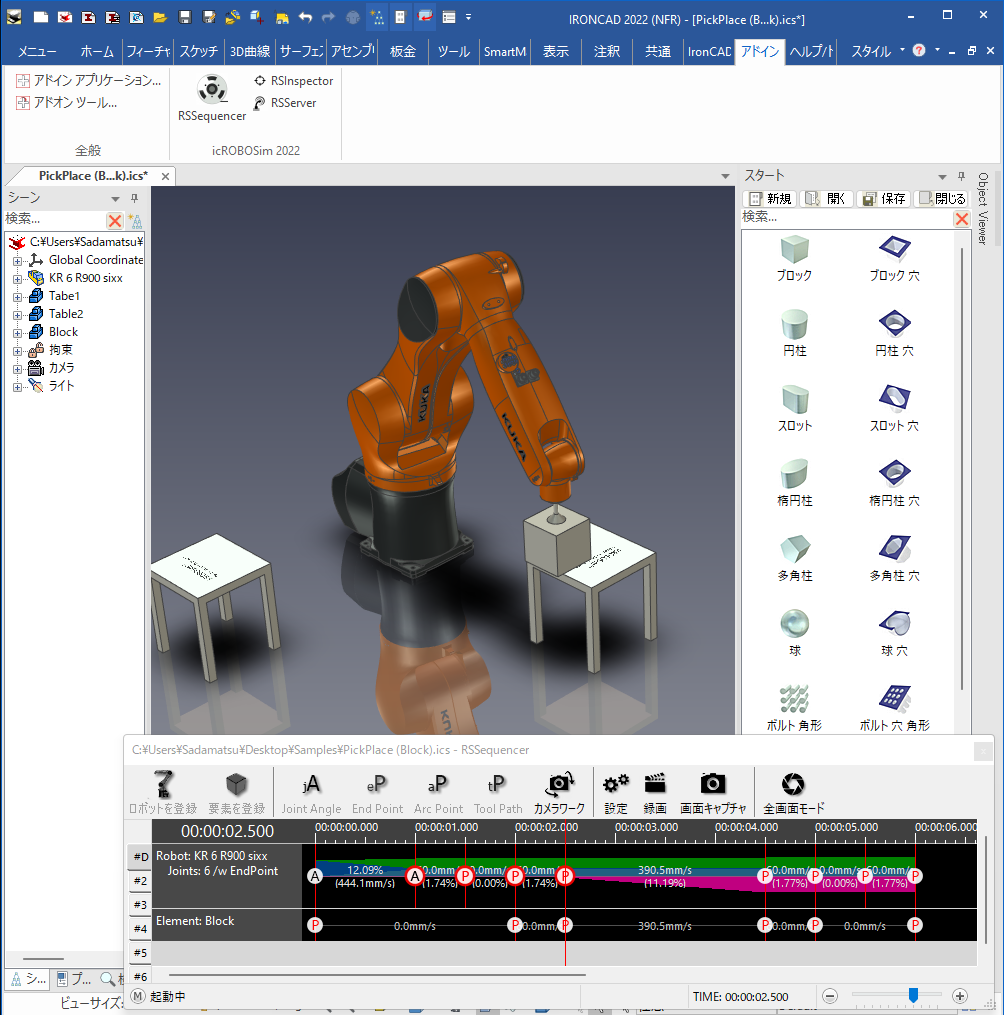Viewport: 1004px width, 1015px height.
Task: Click the 保存 button in catalog
Action: tap(883, 198)
